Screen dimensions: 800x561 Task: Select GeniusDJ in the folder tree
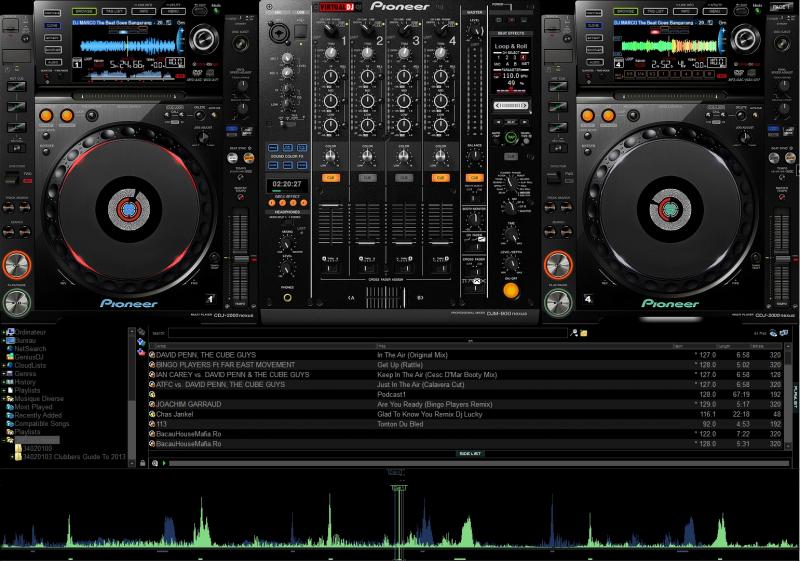pos(29,357)
